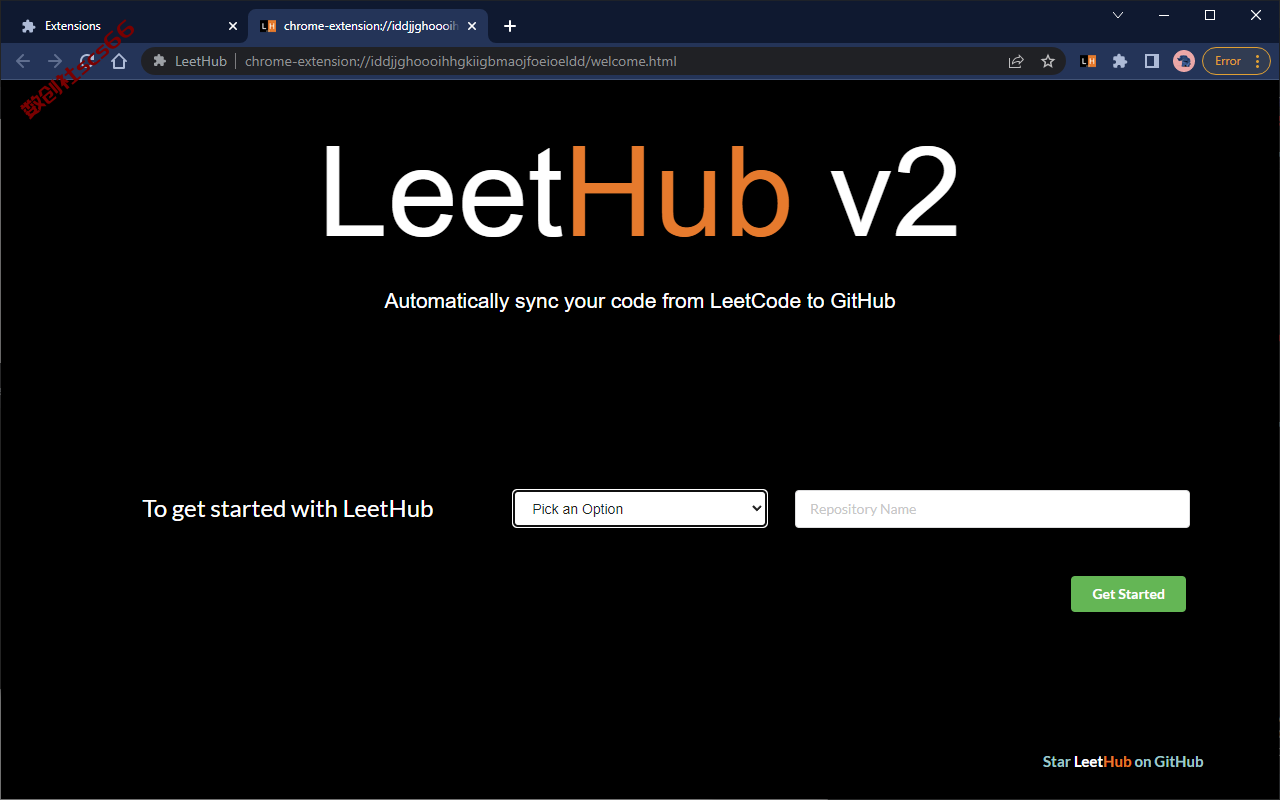Image resolution: width=1280 pixels, height=800 pixels.
Task: Toggle the browser side panel
Action: click(1152, 61)
